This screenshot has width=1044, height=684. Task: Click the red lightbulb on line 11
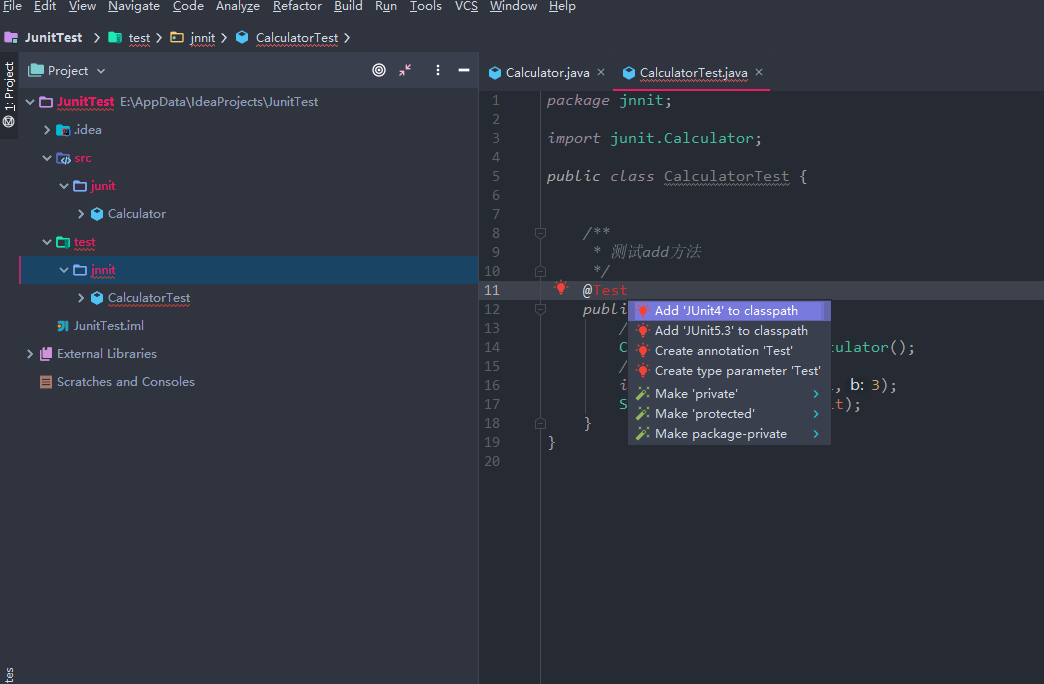pyautogui.click(x=561, y=288)
